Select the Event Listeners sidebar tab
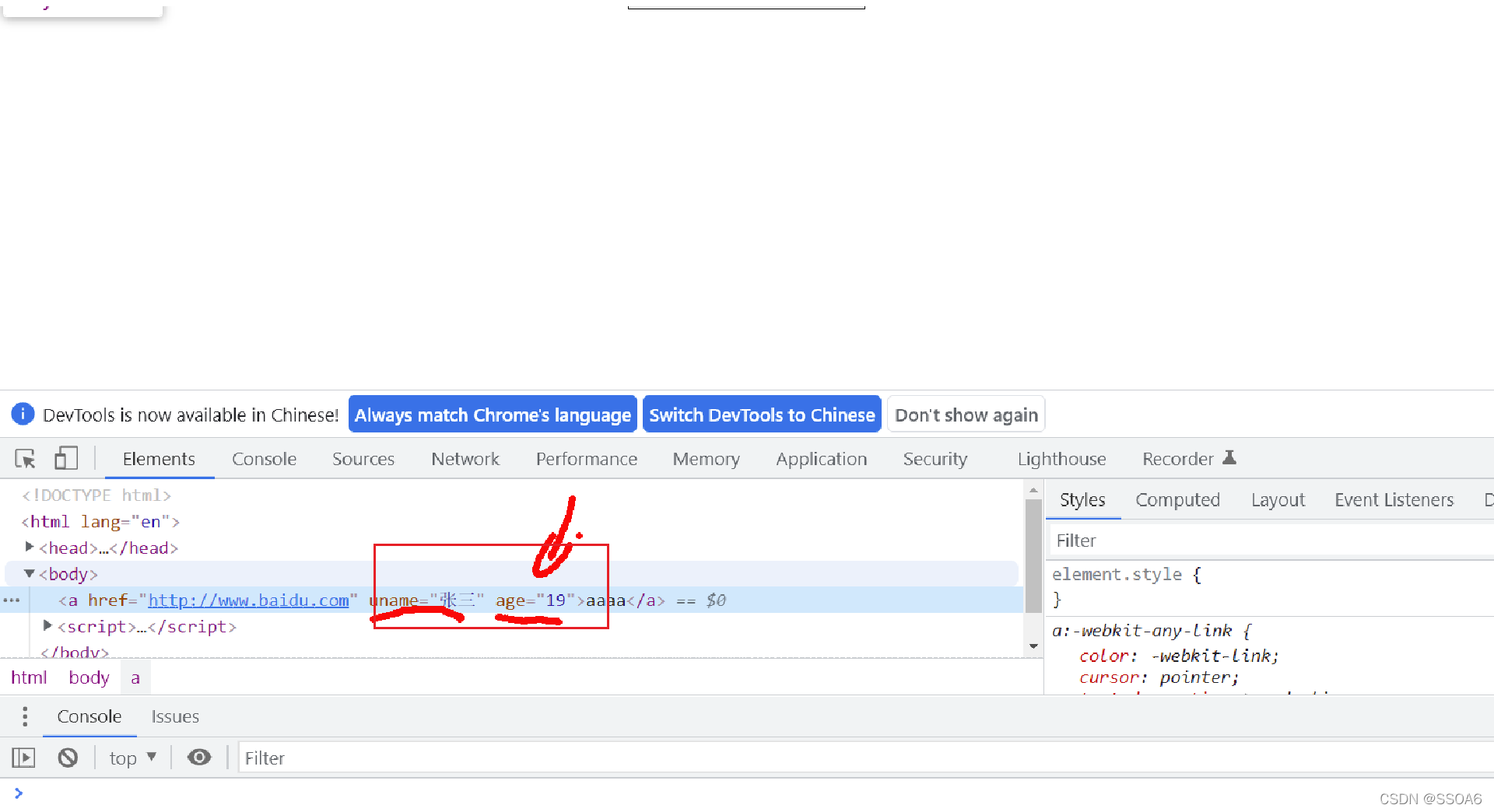This screenshot has width=1494, height=812. pyautogui.click(x=1394, y=500)
